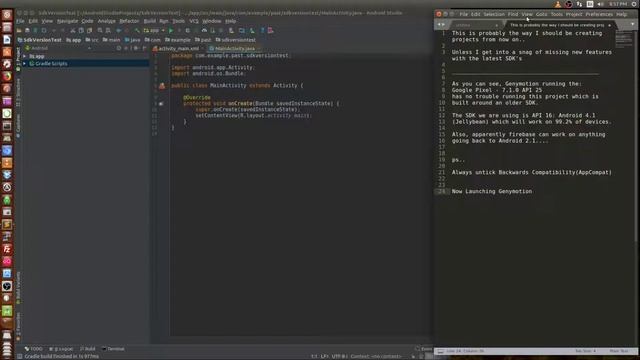Viewport: 640px width, 360px height.
Task: Select the java breadcrumb item
Action: (132, 40)
